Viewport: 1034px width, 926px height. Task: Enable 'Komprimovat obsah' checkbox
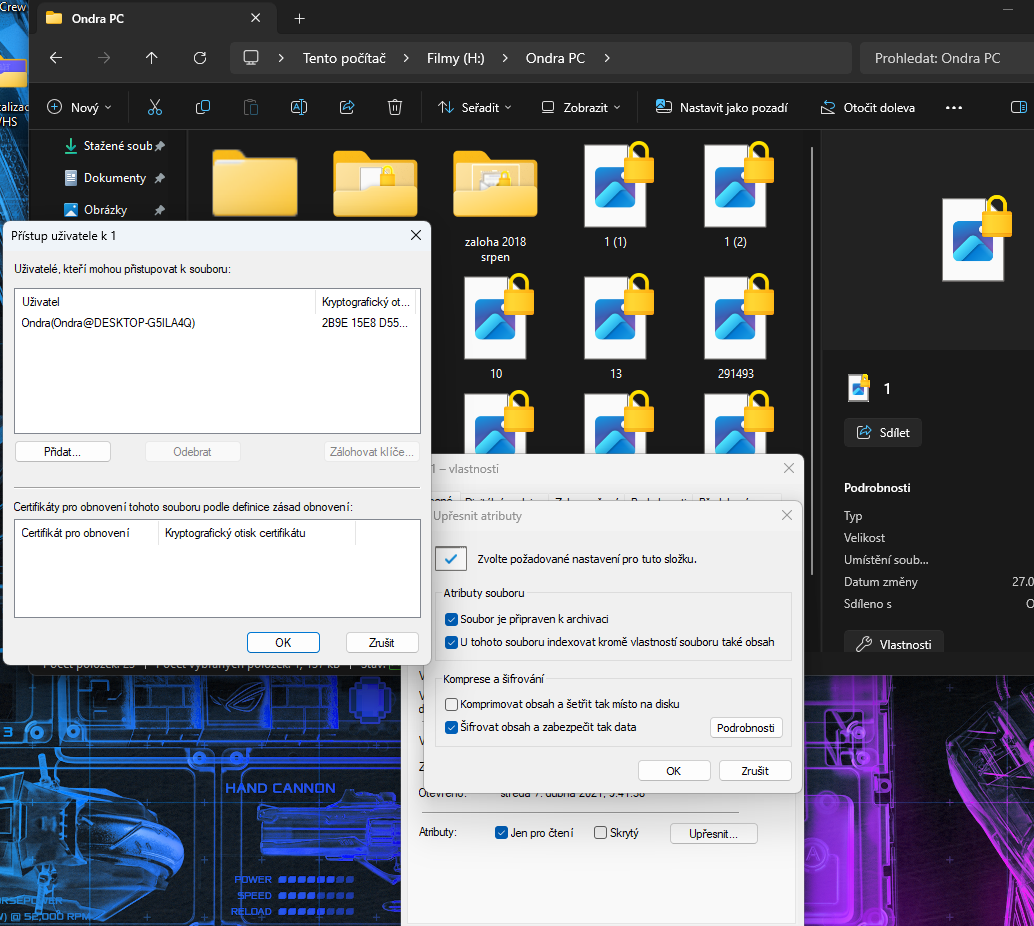tap(452, 704)
